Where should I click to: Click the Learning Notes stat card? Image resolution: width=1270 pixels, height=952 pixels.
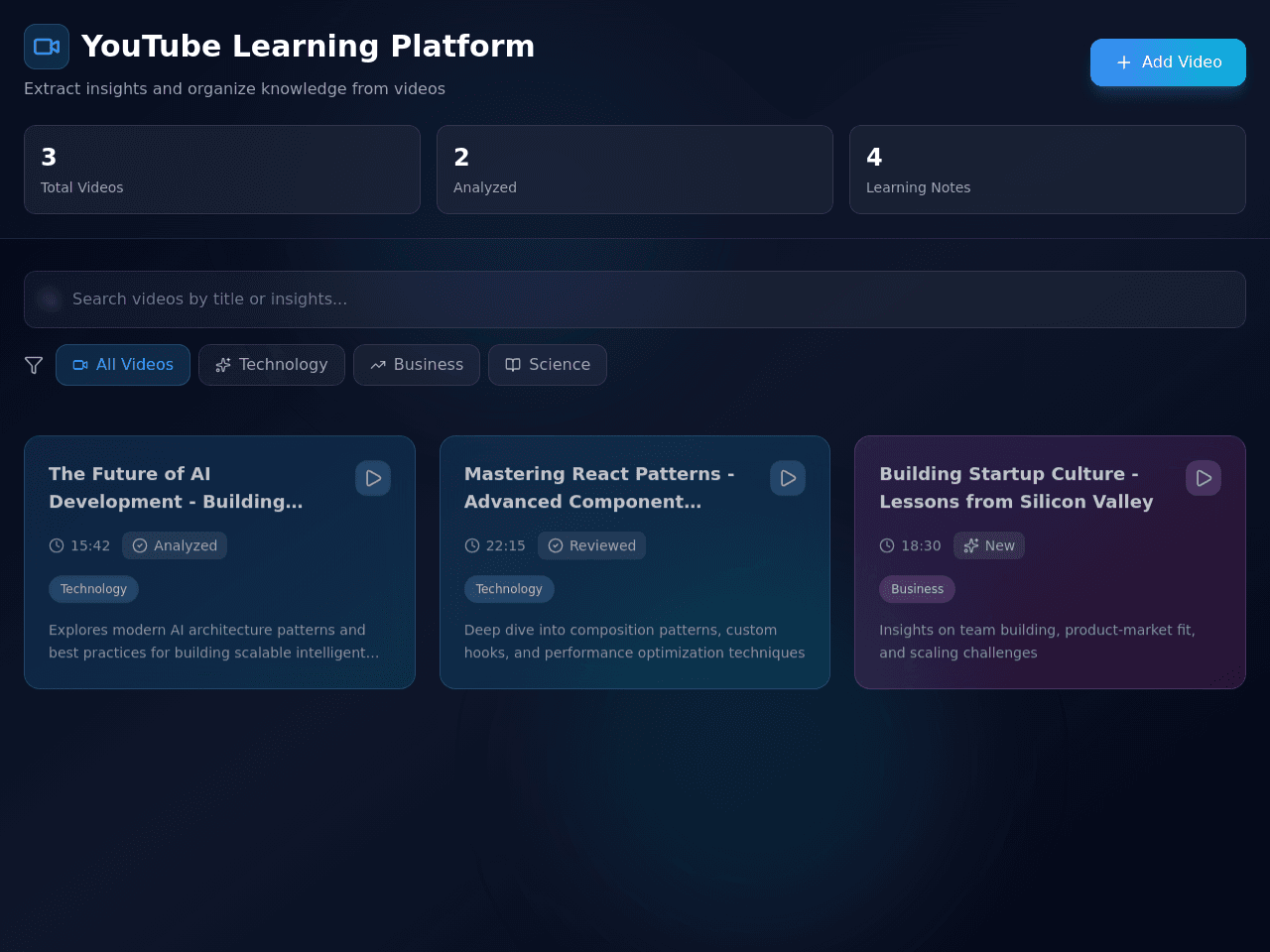pos(1048,170)
